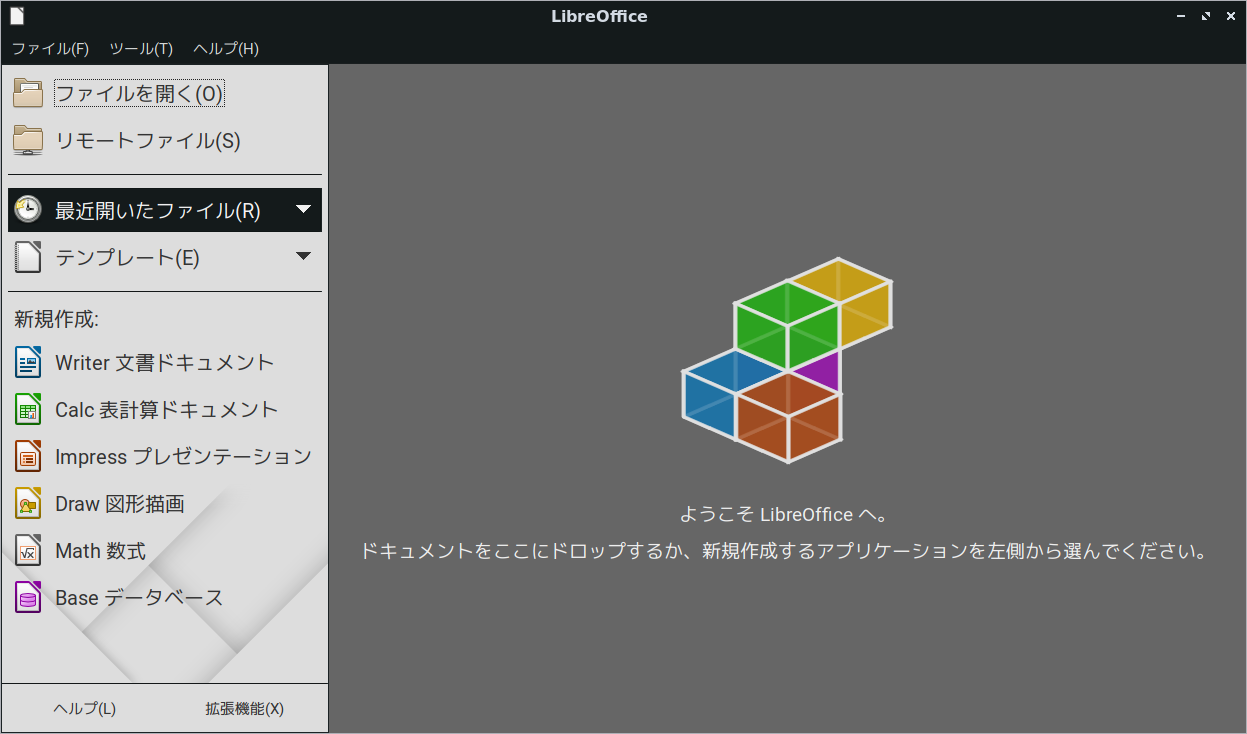This screenshot has height=734, width=1247.
Task: Click the document icon in title bar
Action: pos(16,16)
